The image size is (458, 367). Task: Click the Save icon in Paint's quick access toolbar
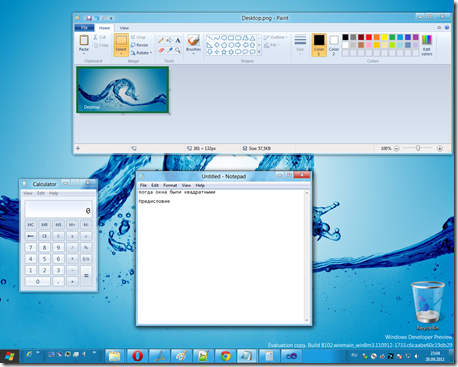(89, 18)
